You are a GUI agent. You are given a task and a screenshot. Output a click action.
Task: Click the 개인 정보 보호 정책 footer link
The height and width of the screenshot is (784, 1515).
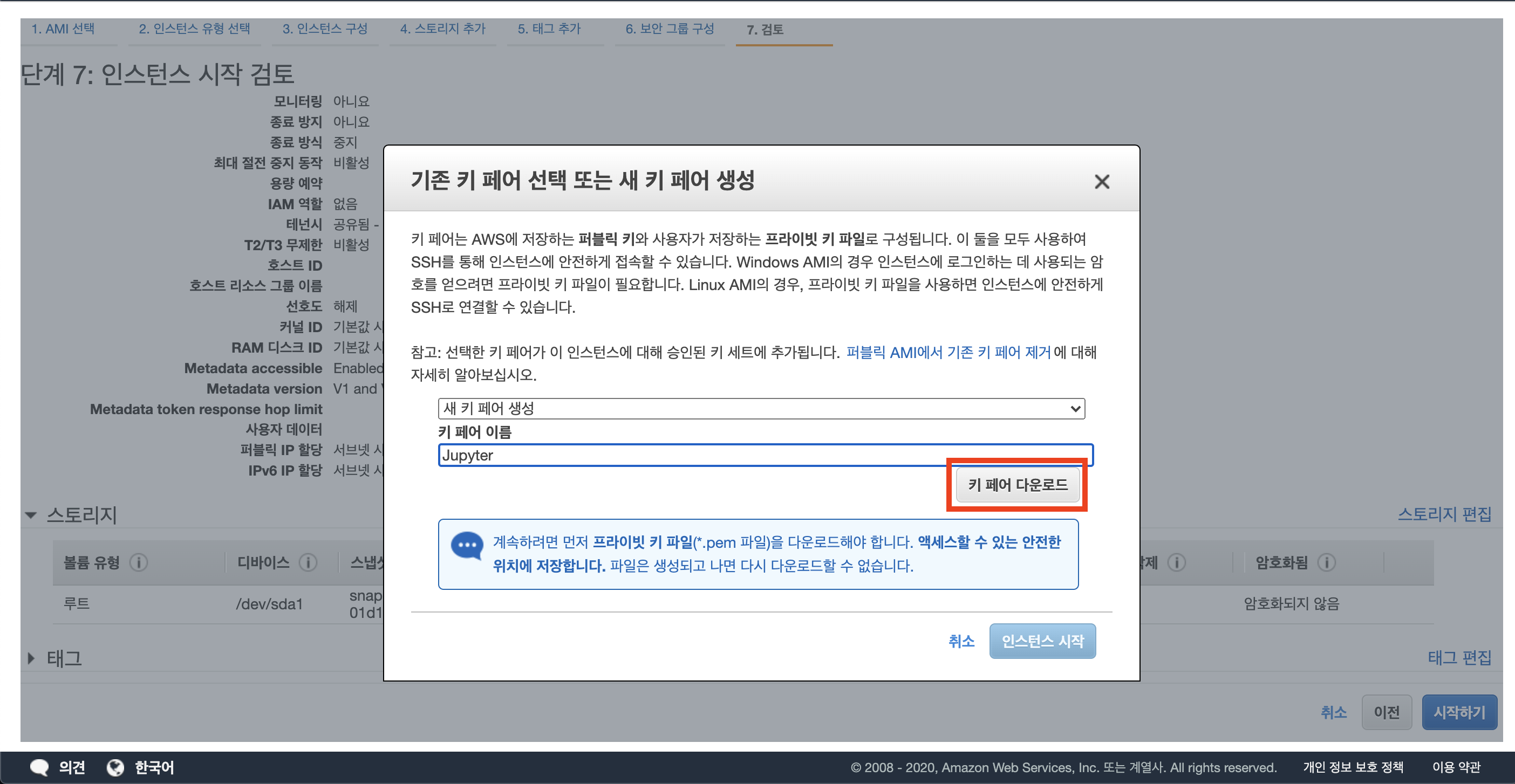pos(1353,767)
